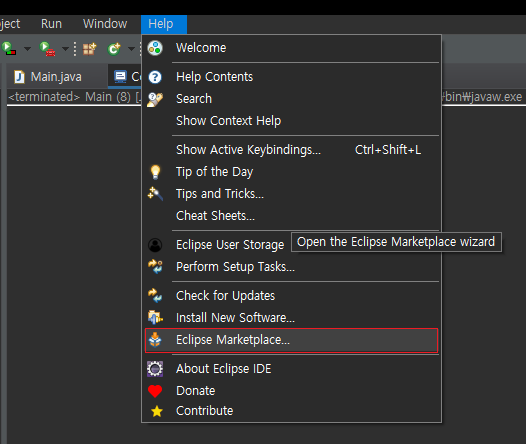Expand the New Java Class dropdown arrow

click(132, 49)
